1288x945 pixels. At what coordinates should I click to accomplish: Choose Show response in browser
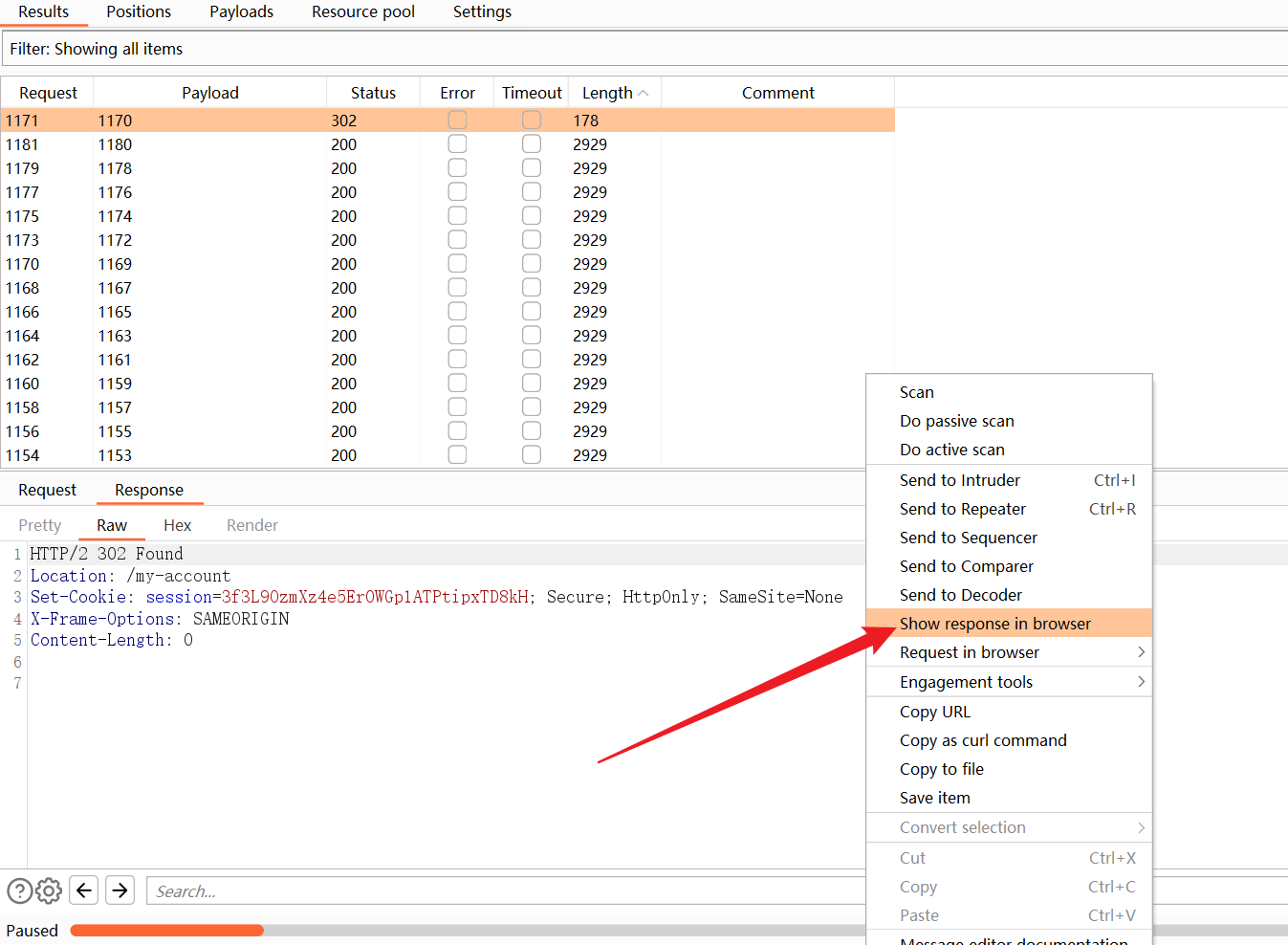[994, 624]
